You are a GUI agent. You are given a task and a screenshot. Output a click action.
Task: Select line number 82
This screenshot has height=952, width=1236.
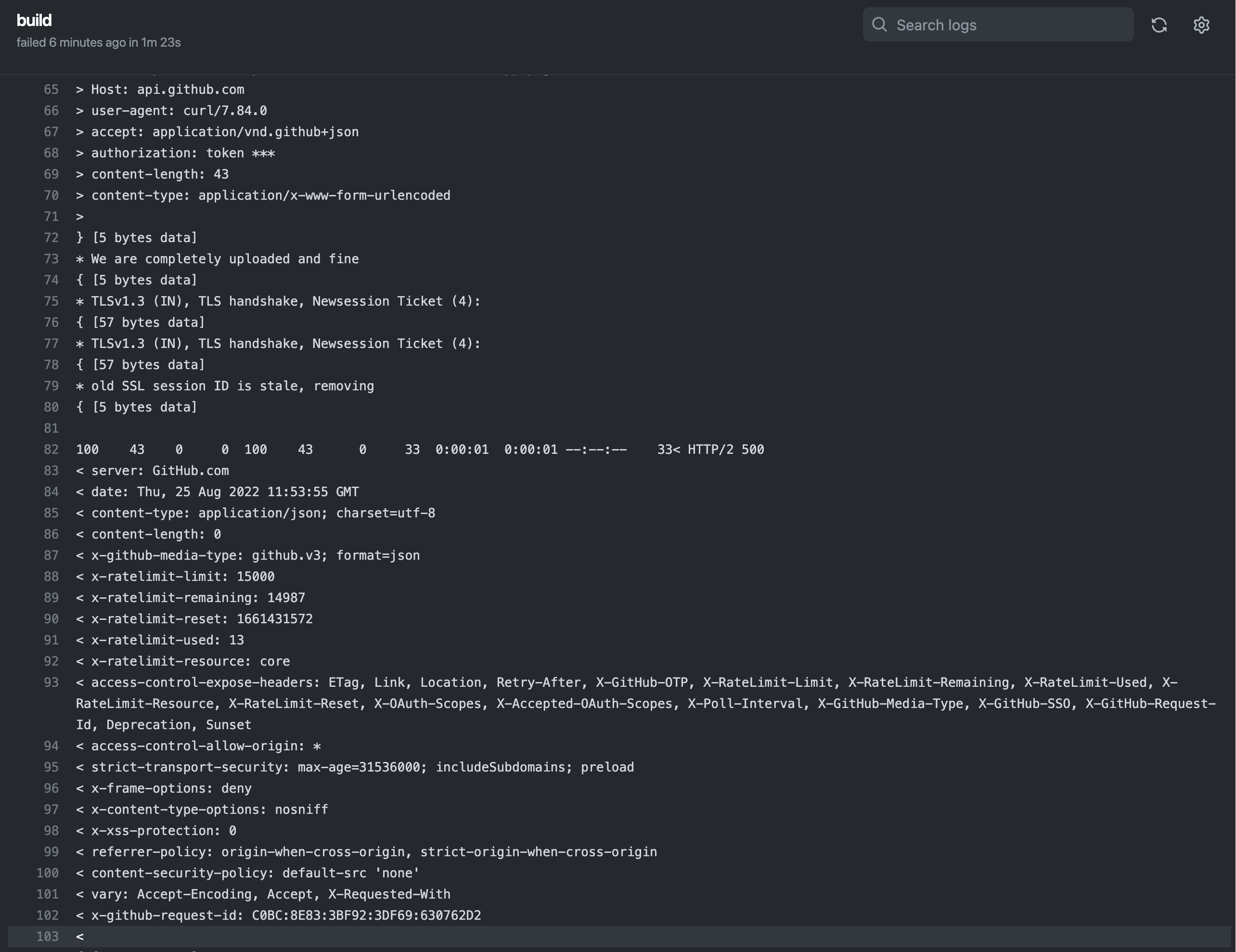[51, 450]
